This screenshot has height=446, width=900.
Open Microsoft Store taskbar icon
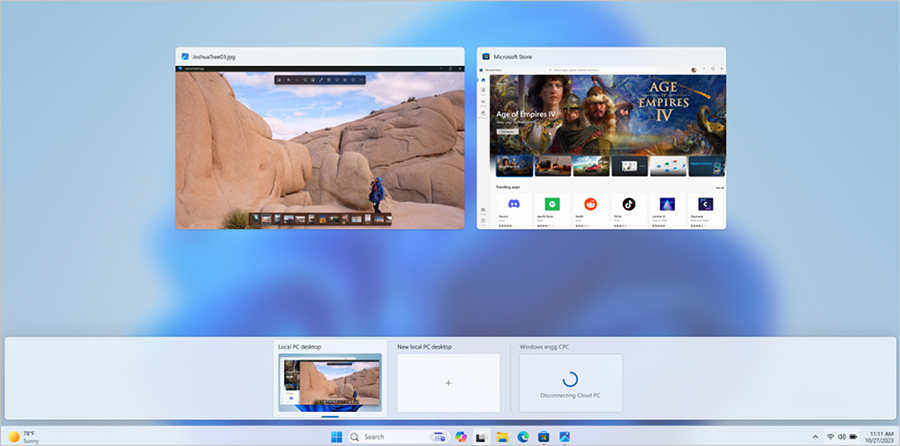[x=543, y=437]
